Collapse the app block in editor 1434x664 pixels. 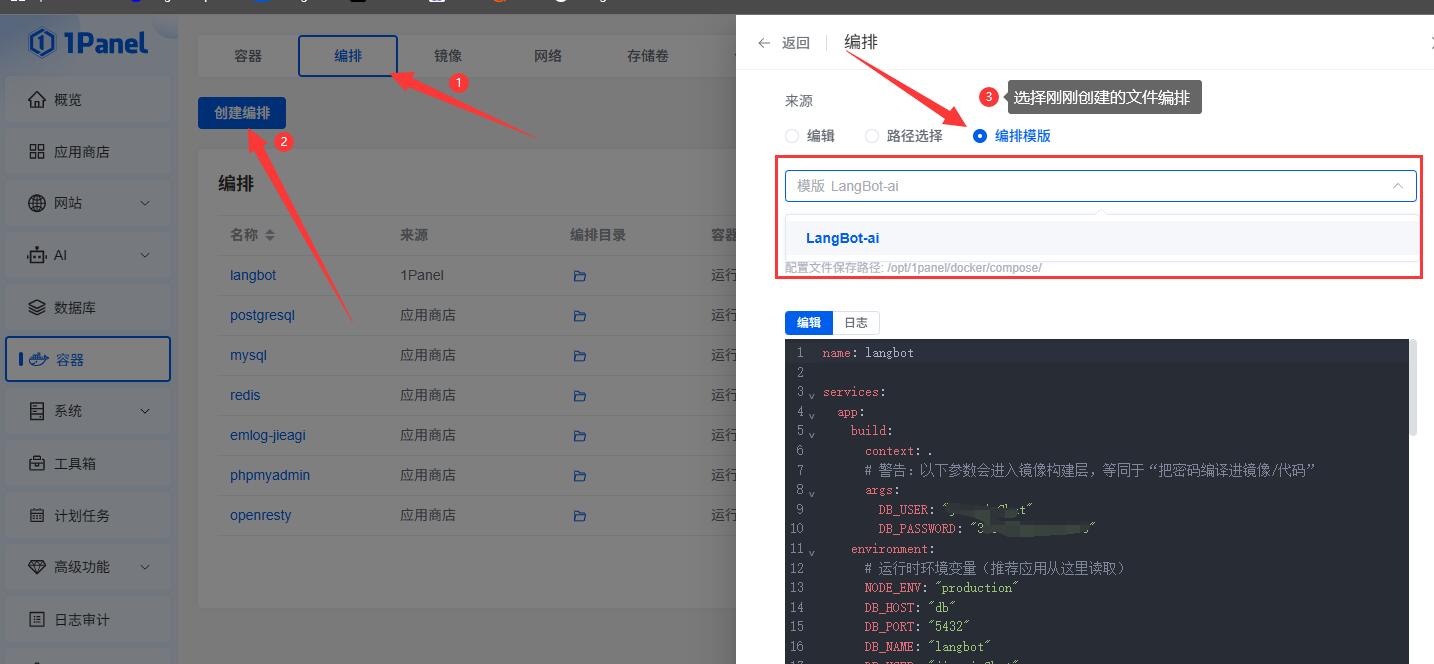click(811, 414)
